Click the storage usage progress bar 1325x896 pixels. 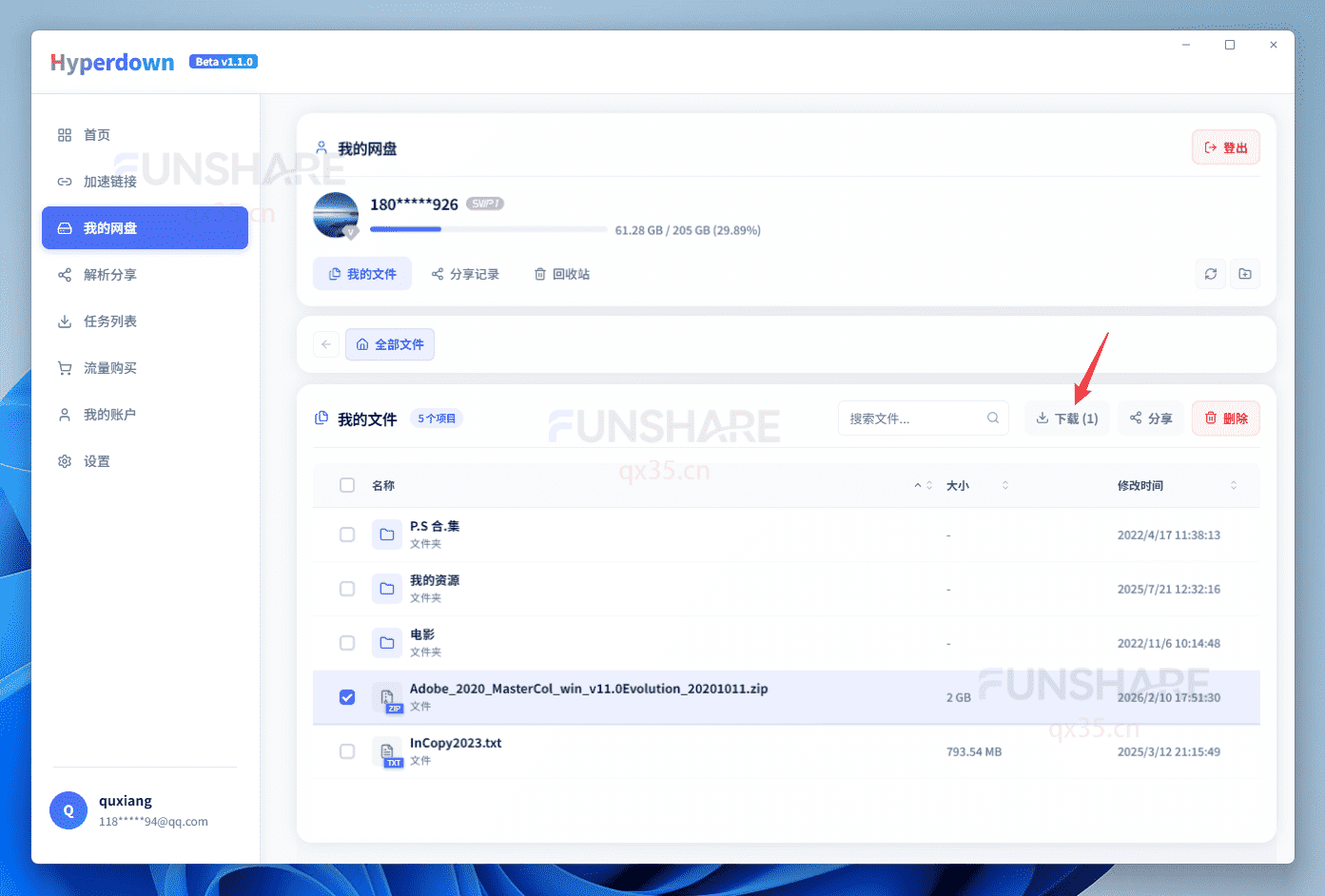pos(488,229)
